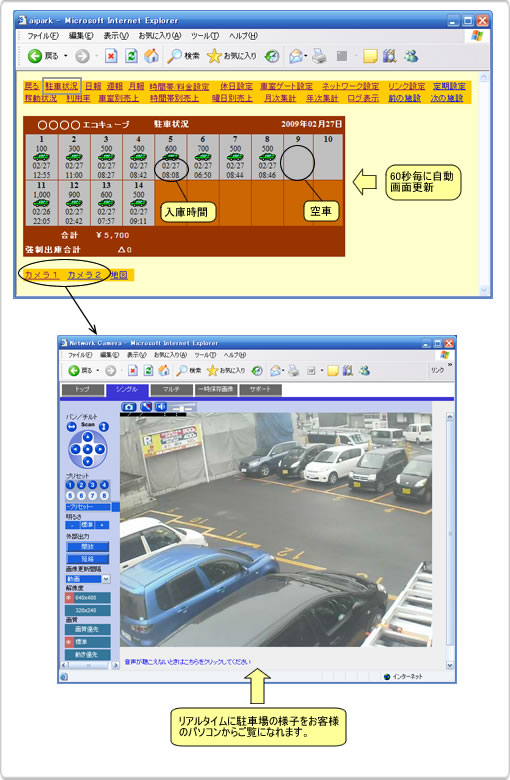Click Refresh icon in aipark window toolbar
Screen dimensions: 510x780
click(131, 56)
